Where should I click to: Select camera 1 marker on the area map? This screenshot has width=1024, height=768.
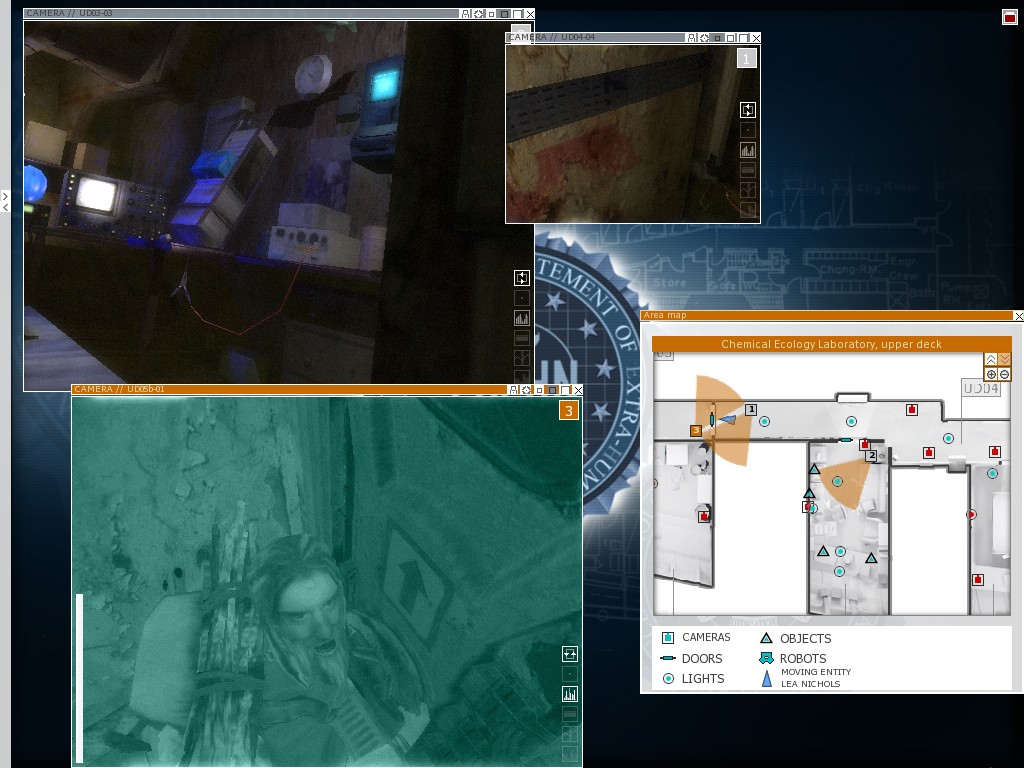751,409
